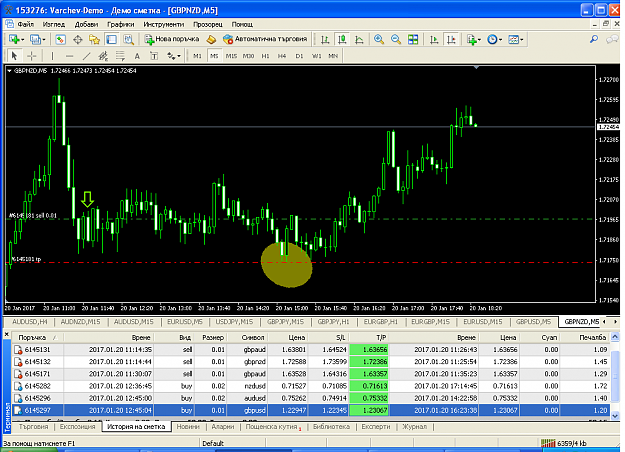
Task: Zoom in on the chart
Action: point(379,39)
